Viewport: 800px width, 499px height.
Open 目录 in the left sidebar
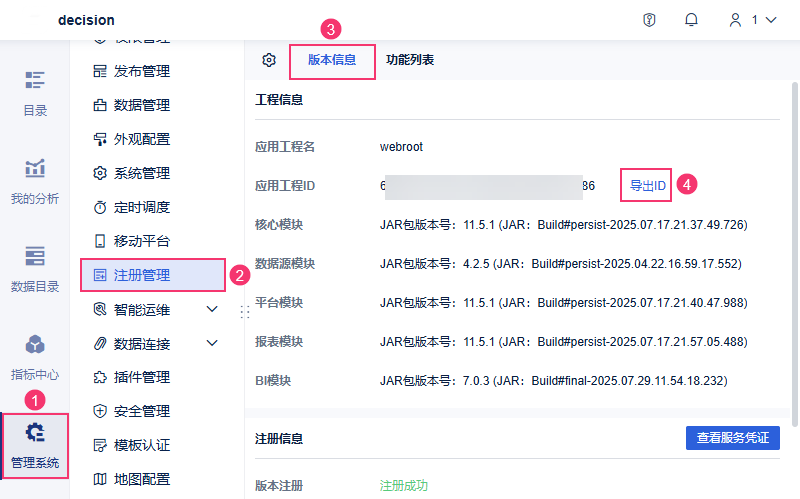click(x=35, y=93)
